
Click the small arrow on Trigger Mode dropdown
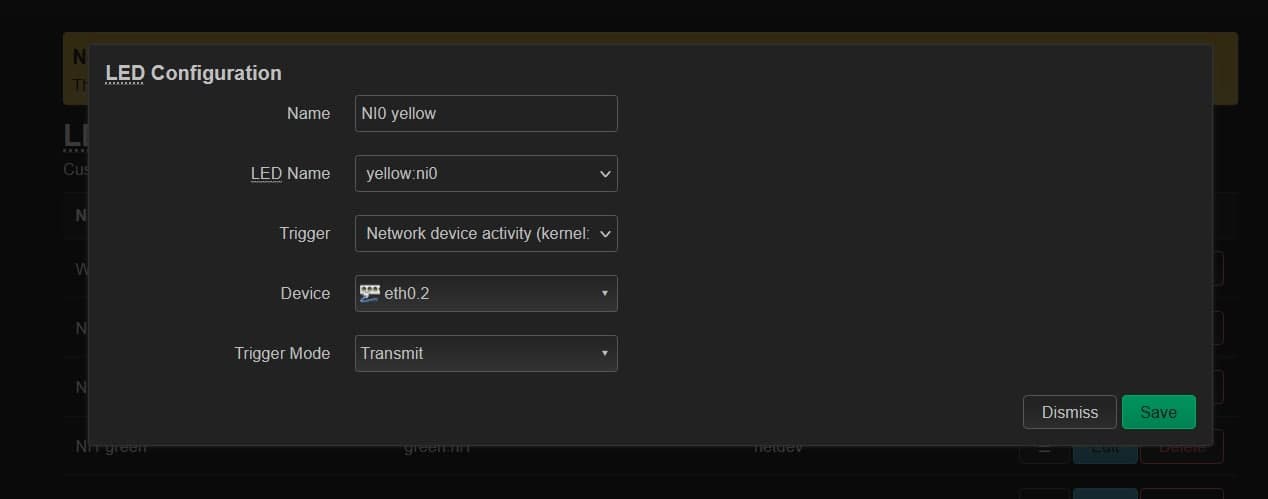point(604,354)
